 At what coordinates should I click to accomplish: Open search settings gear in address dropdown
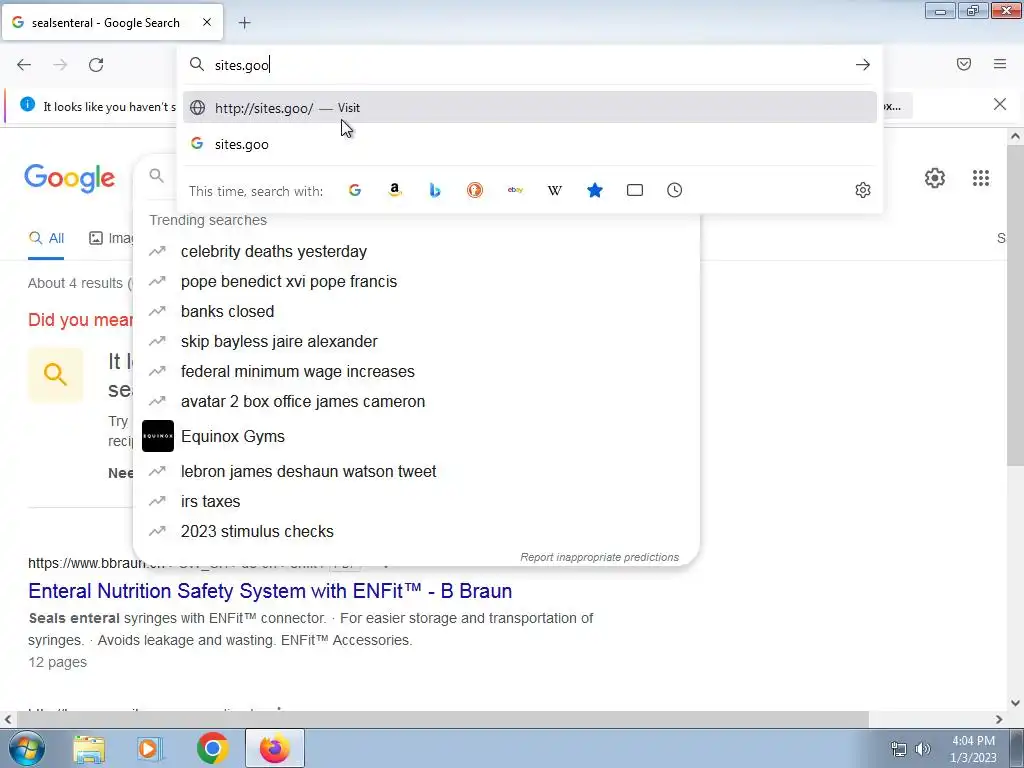point(863,190)
